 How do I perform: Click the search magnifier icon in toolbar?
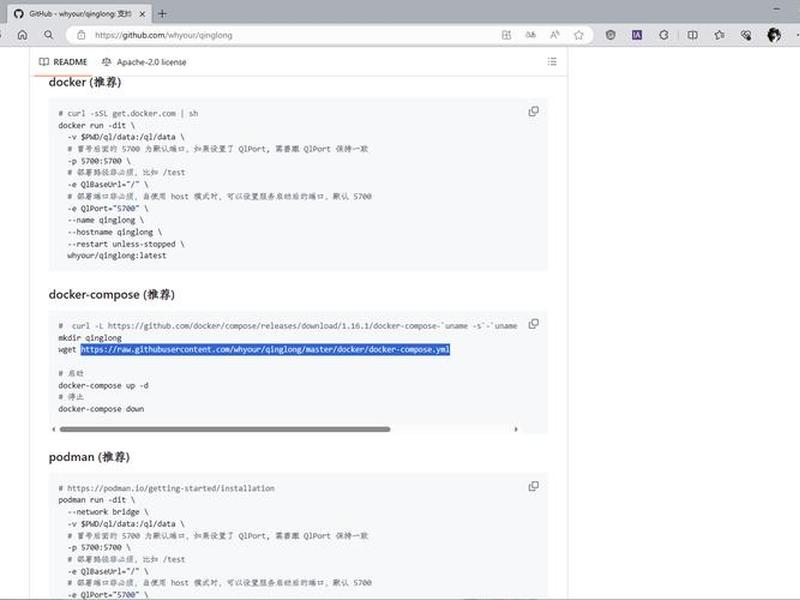point(48,35)
